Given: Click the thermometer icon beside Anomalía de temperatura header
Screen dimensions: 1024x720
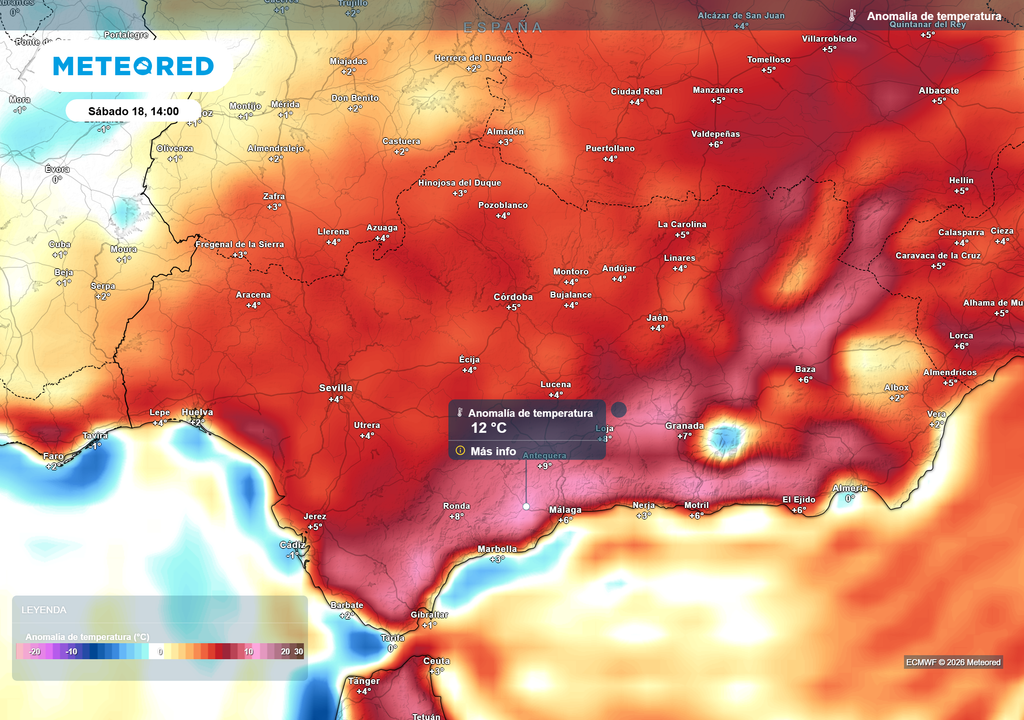Looking at the screenshot, I should [852, 16].
